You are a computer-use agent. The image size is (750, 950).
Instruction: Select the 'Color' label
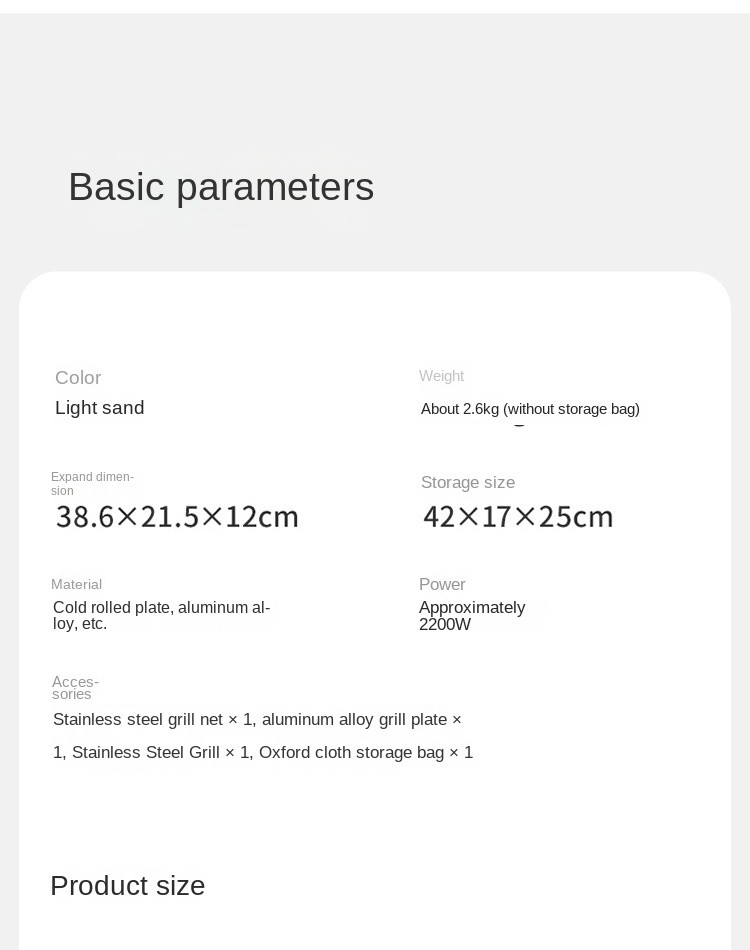(x=78, y=377)
